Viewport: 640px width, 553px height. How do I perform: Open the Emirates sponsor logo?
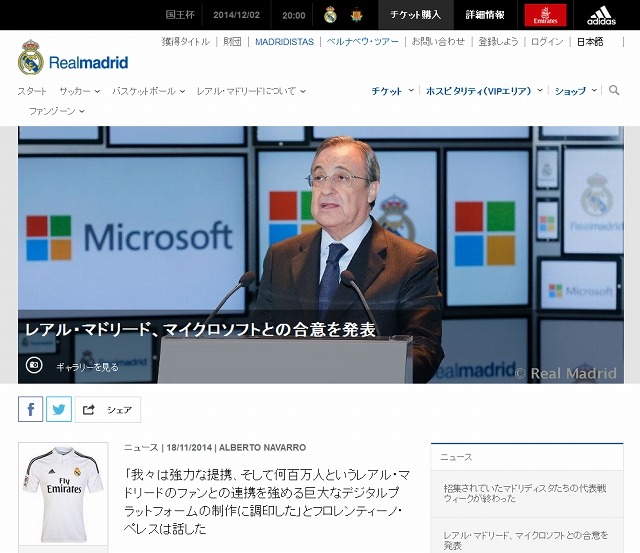tap(545, 15)
